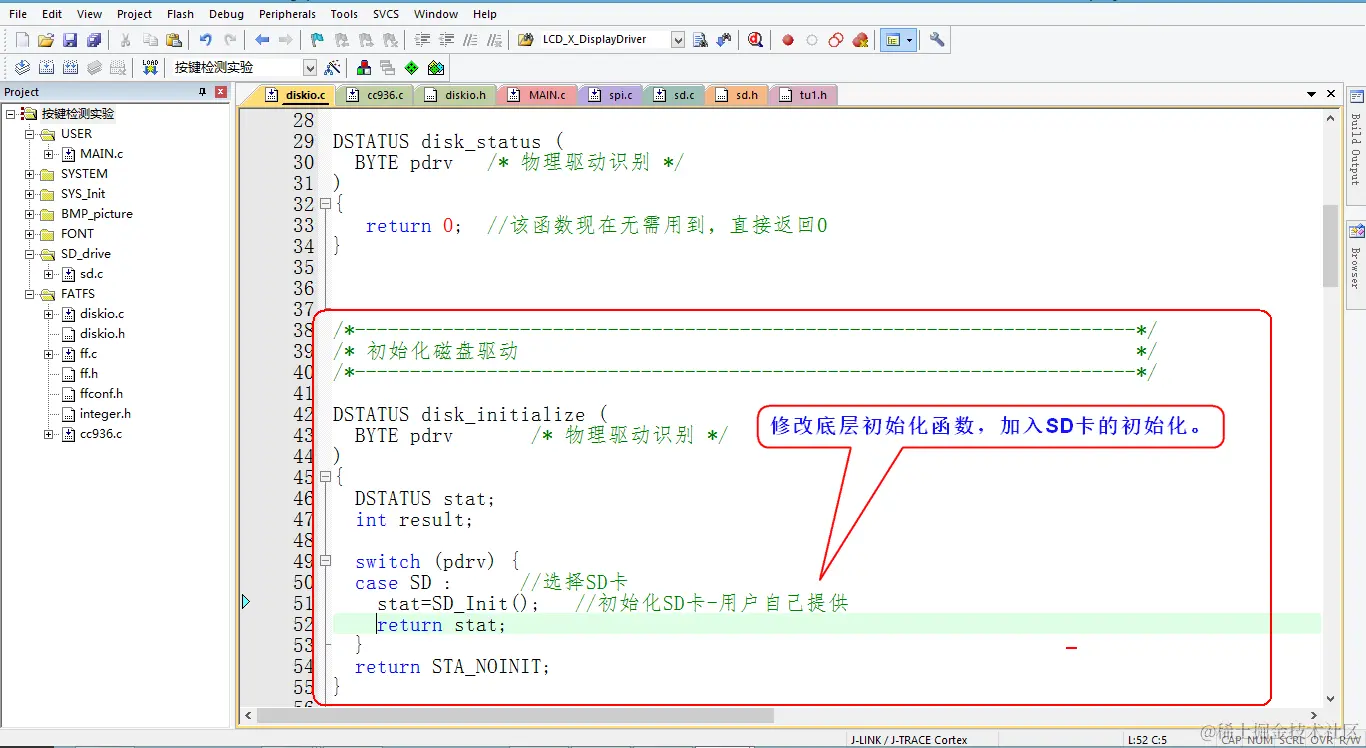The height and width of the screenshot is (748, 1366).
Task: Open Options for Target with the wand icon
Action: point(331,67)
